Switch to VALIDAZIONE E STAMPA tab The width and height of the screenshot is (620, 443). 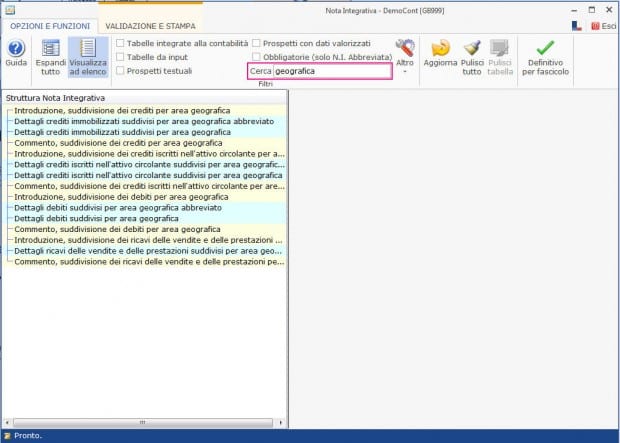coord(150,26)
